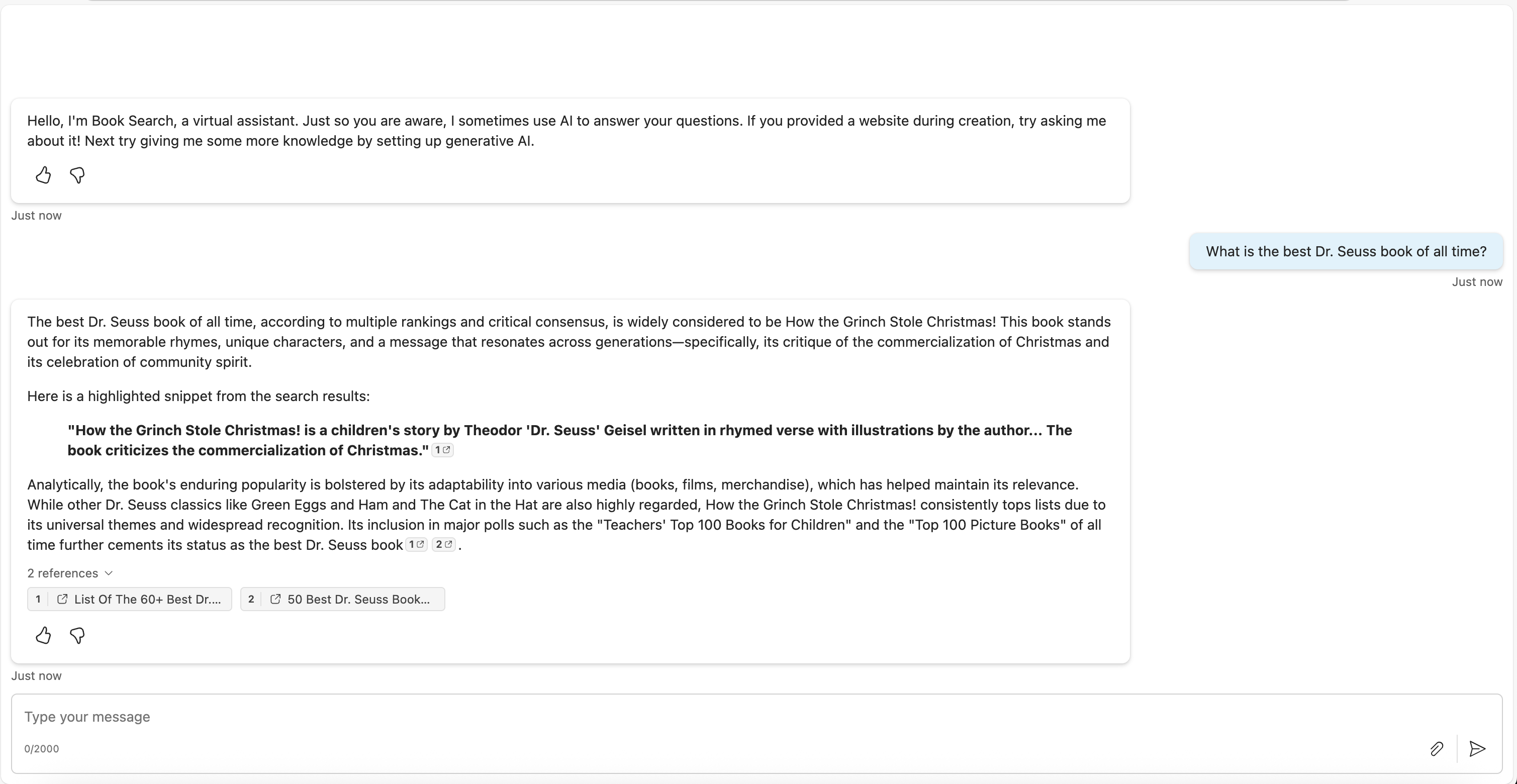
Task: Collapse the "2 references" chevron
Action: tap(109, 573)
